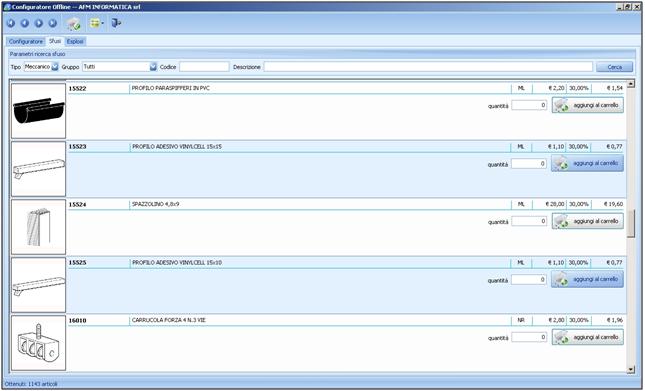Switch to the Configuratore tab

26,42
